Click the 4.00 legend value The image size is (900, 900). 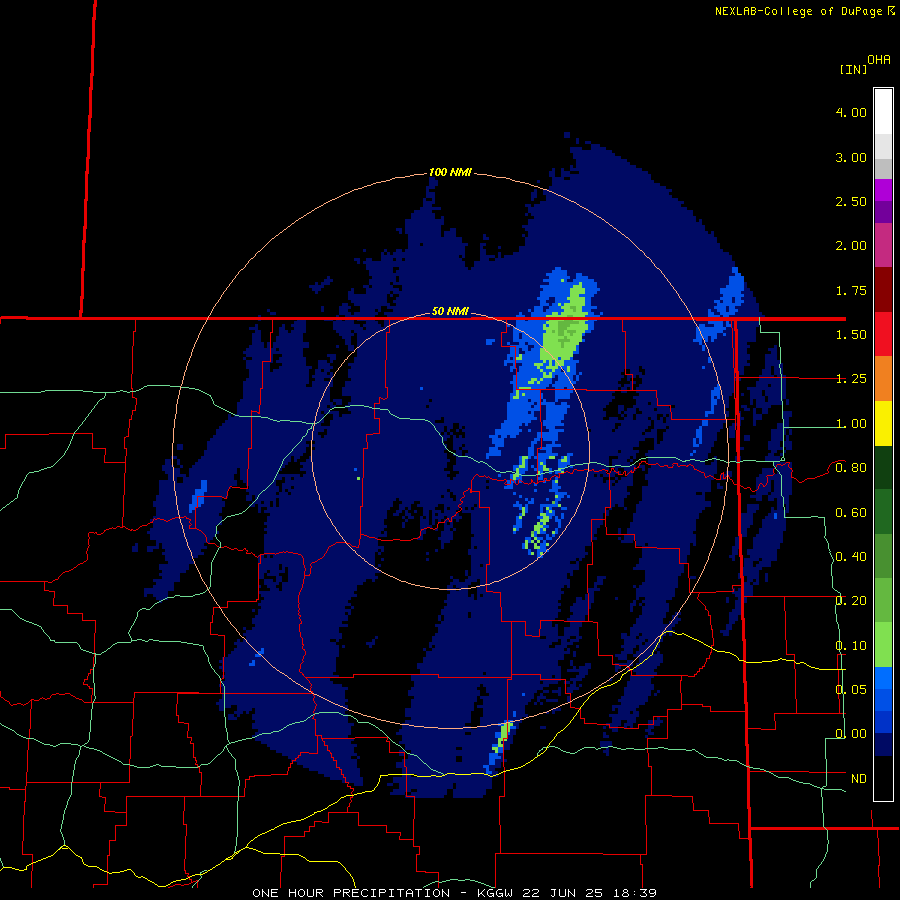pyautogui.click(x=851, y=112)
